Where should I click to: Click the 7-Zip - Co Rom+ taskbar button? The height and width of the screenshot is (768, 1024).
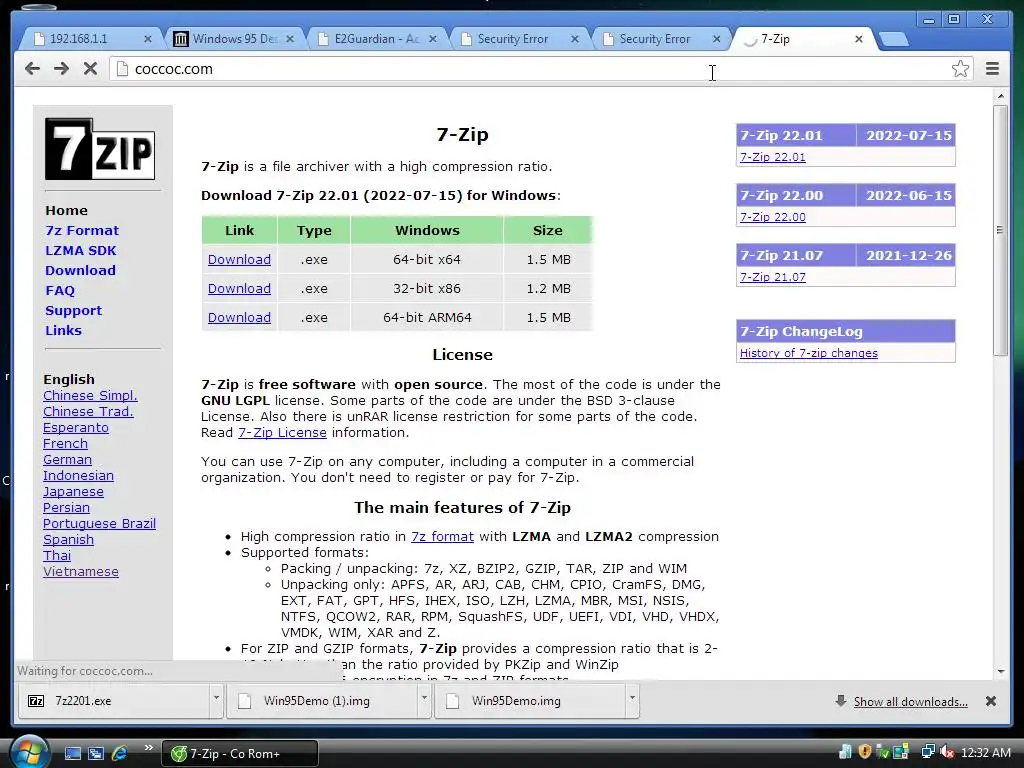pos(240,753)
